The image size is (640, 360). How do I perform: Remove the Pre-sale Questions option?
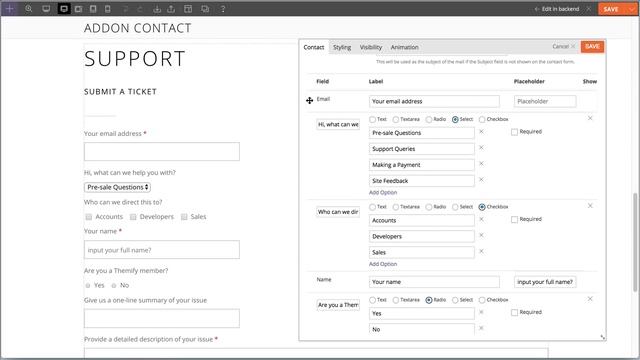pos(481,131)
